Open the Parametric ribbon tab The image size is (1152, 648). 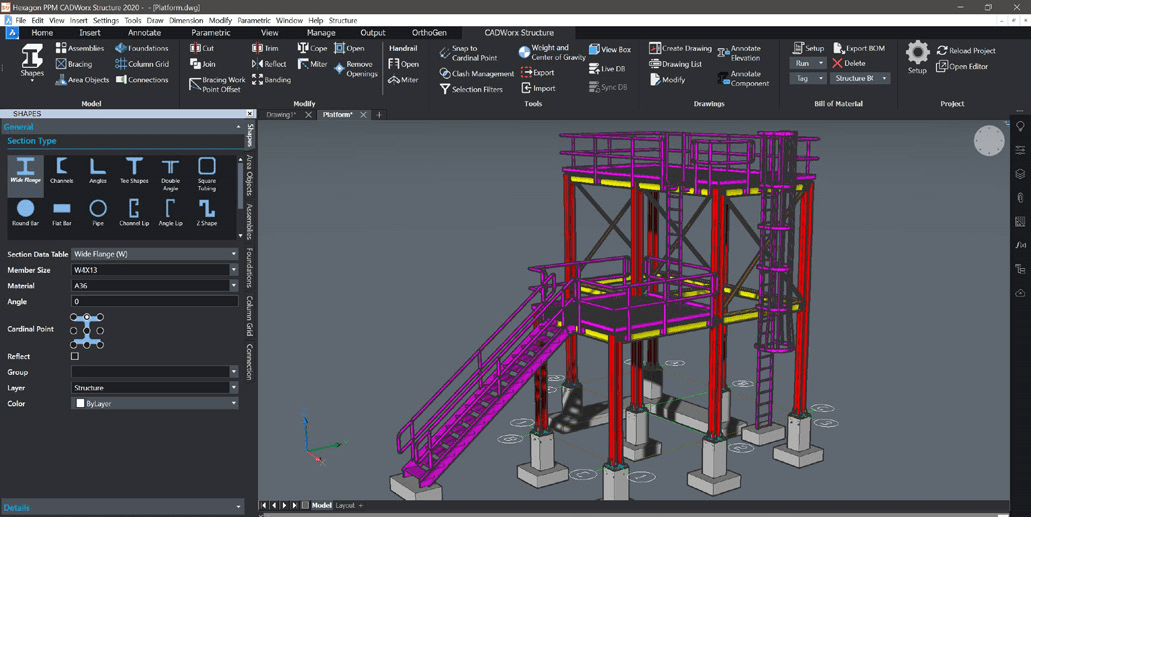coord(211,33)
